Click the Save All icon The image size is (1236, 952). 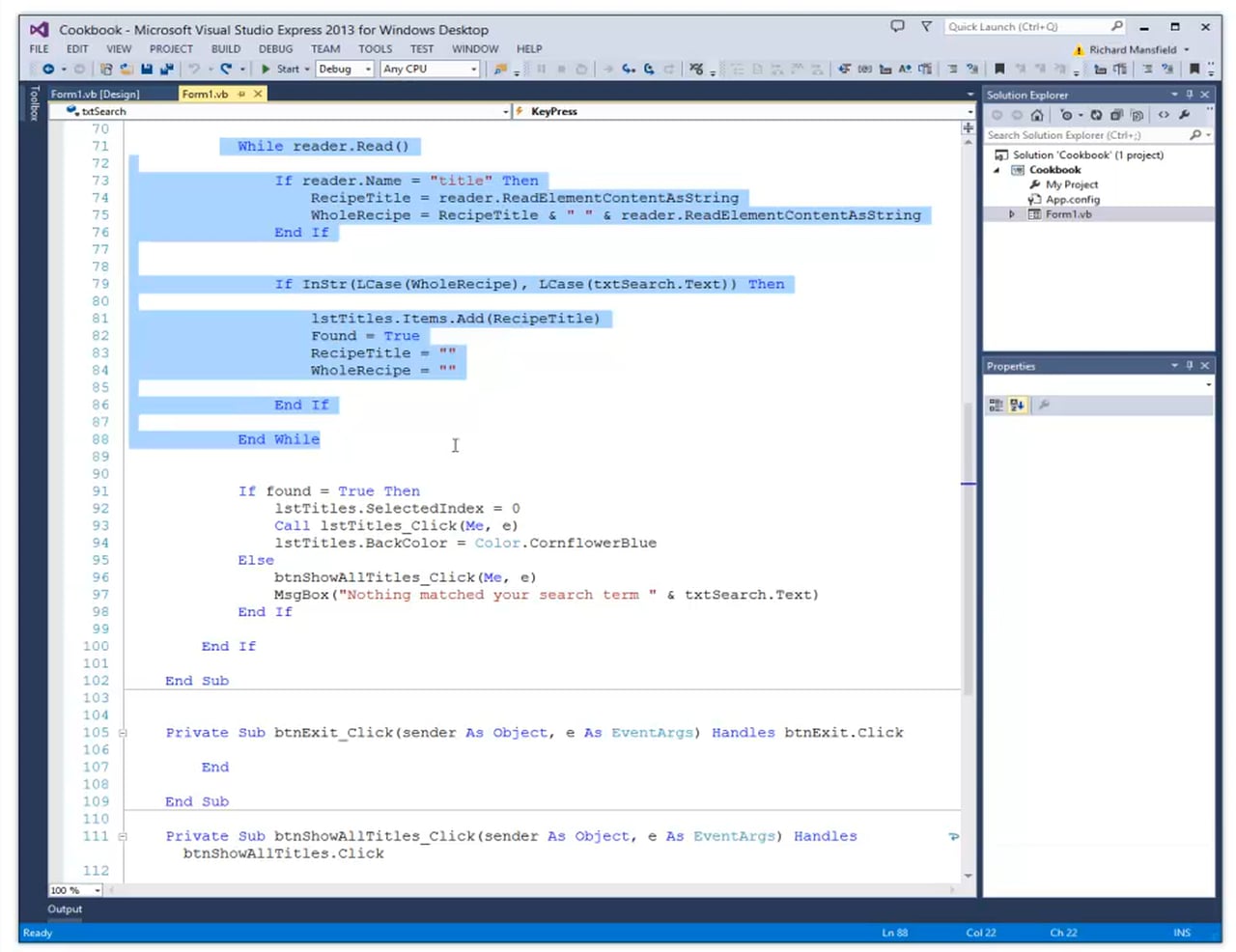tap(166, 70)
